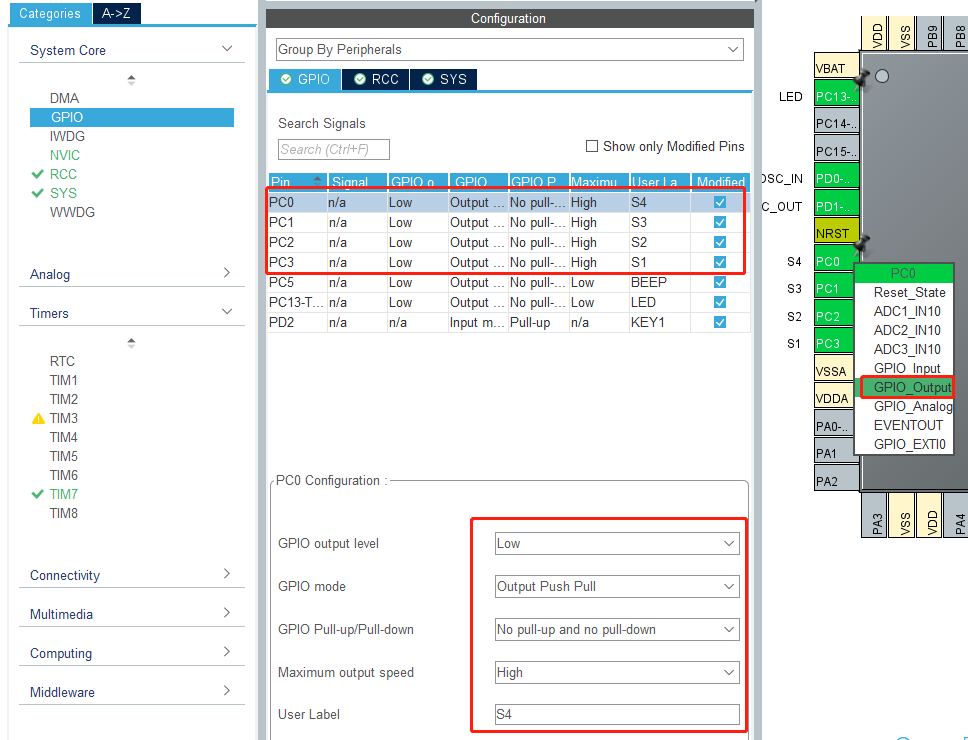Screen dimensions: 968x740
Task: Click the VSSA pin box
Action: point(834,371)
